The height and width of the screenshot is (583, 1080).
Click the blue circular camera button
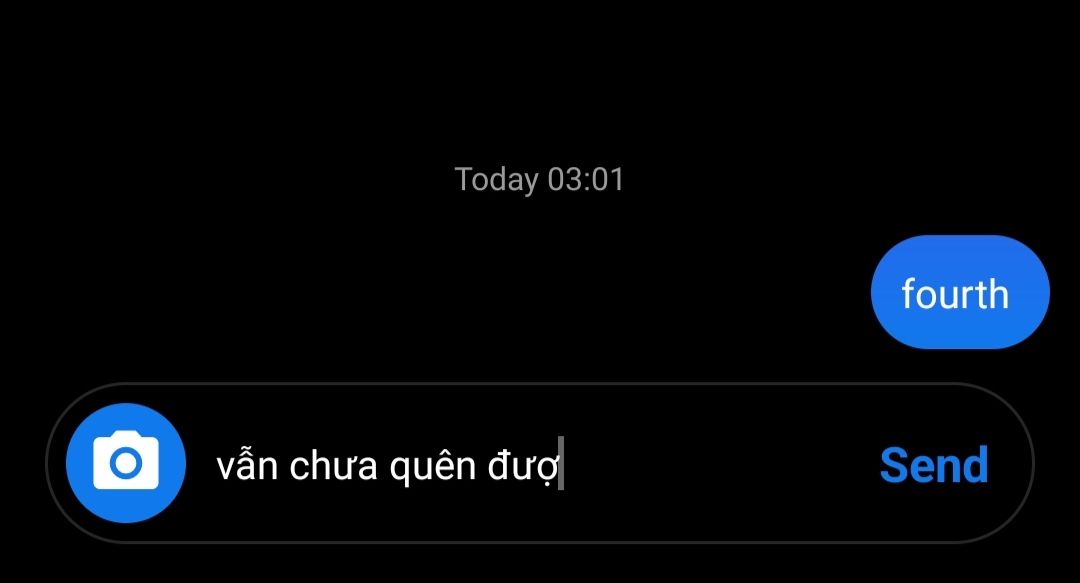click(x=126, y=463)
